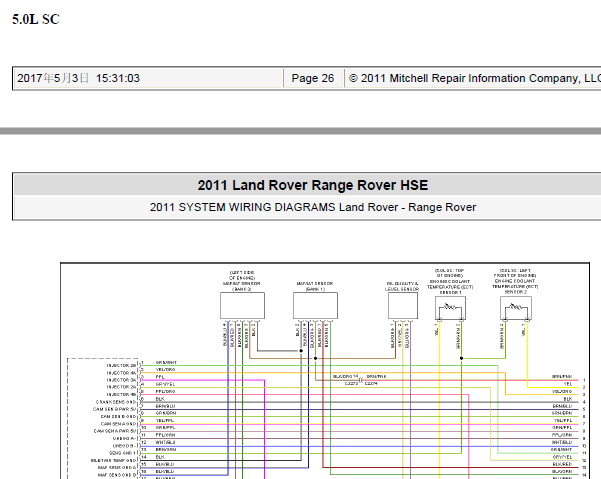
Task: Click the MAF/IAT Sensor Bank 2 component box
Action: (x=242, y=305)
